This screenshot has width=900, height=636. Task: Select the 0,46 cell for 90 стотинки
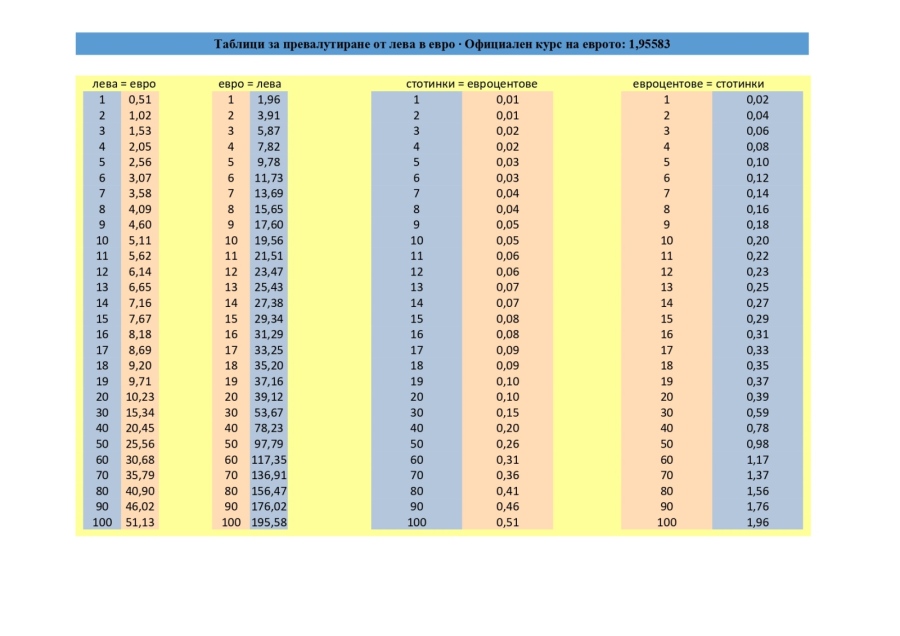pos(508,506)
